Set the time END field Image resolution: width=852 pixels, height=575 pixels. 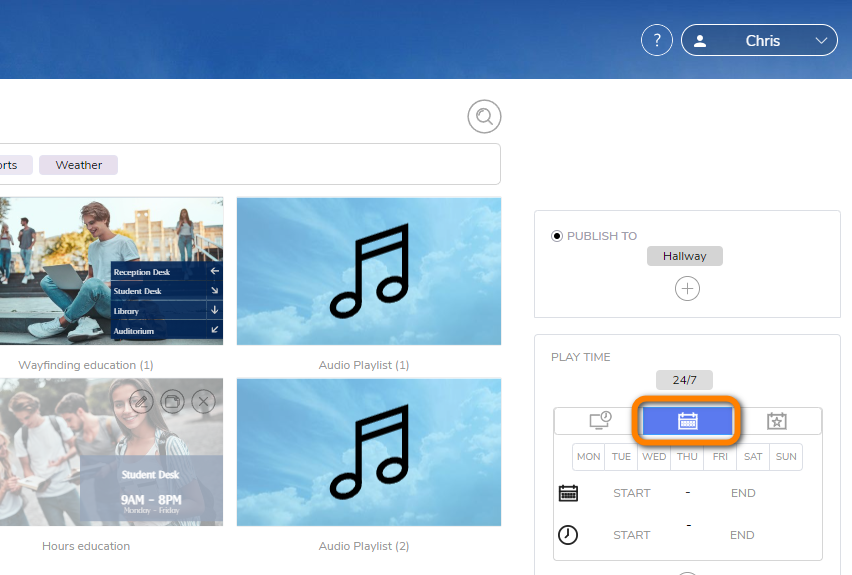point(742,535)
